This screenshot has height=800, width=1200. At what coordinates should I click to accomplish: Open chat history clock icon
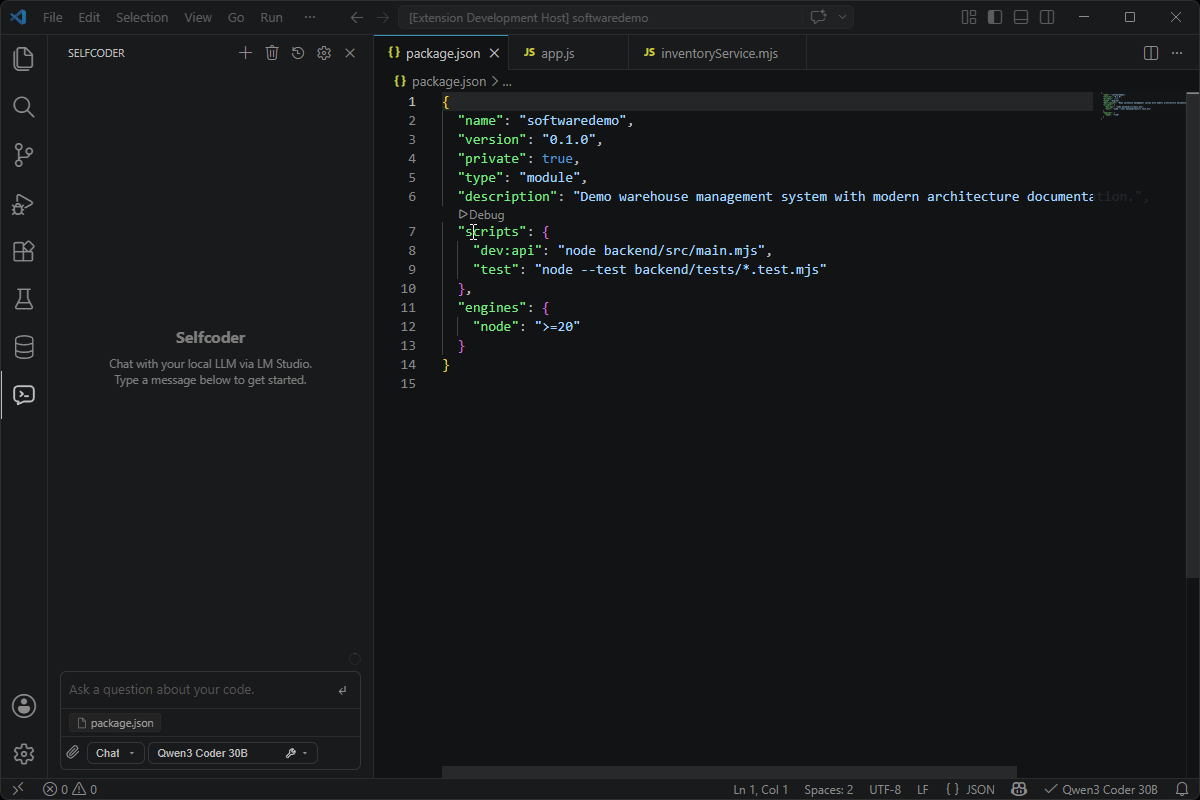click(297, 53)
